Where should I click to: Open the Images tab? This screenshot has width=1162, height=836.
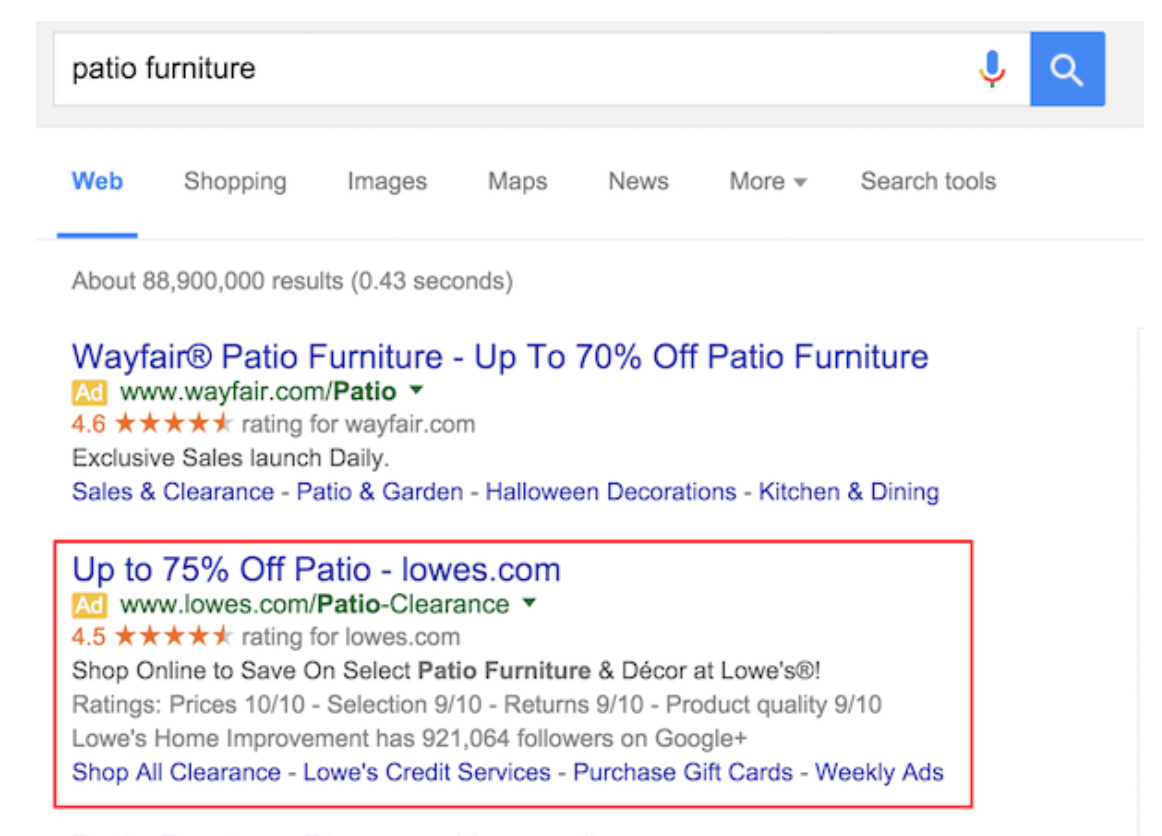click(x=387, y=182)
